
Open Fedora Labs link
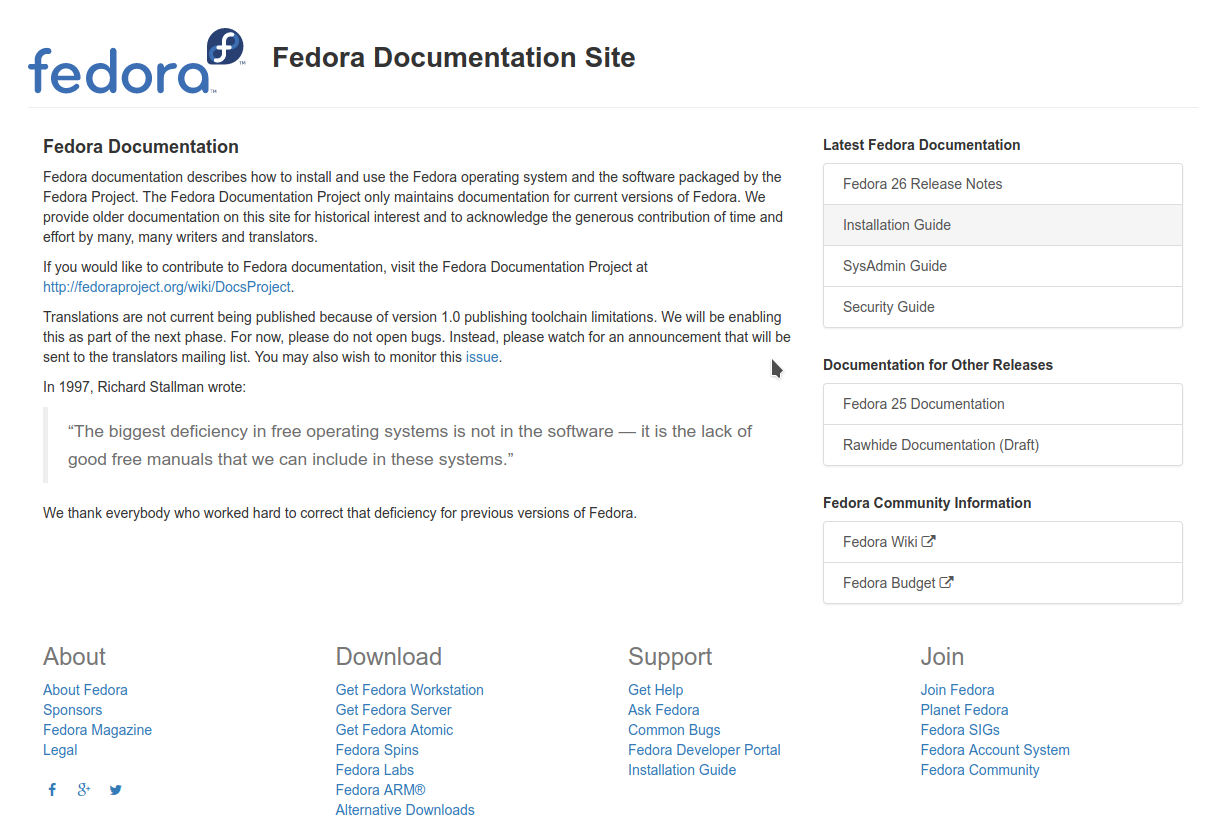pyautogui.click(x=375, y=770)
